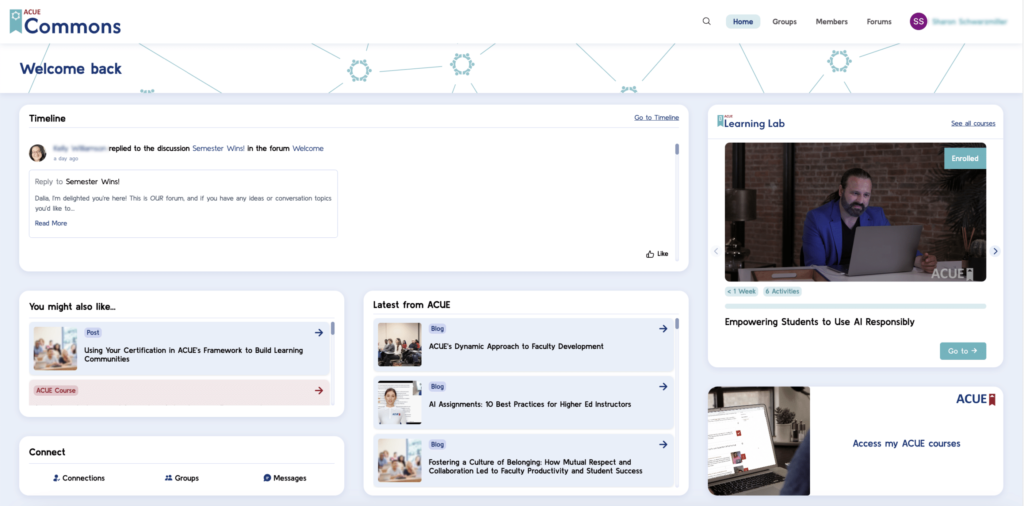Open the SS user avatar

[918, 21]
